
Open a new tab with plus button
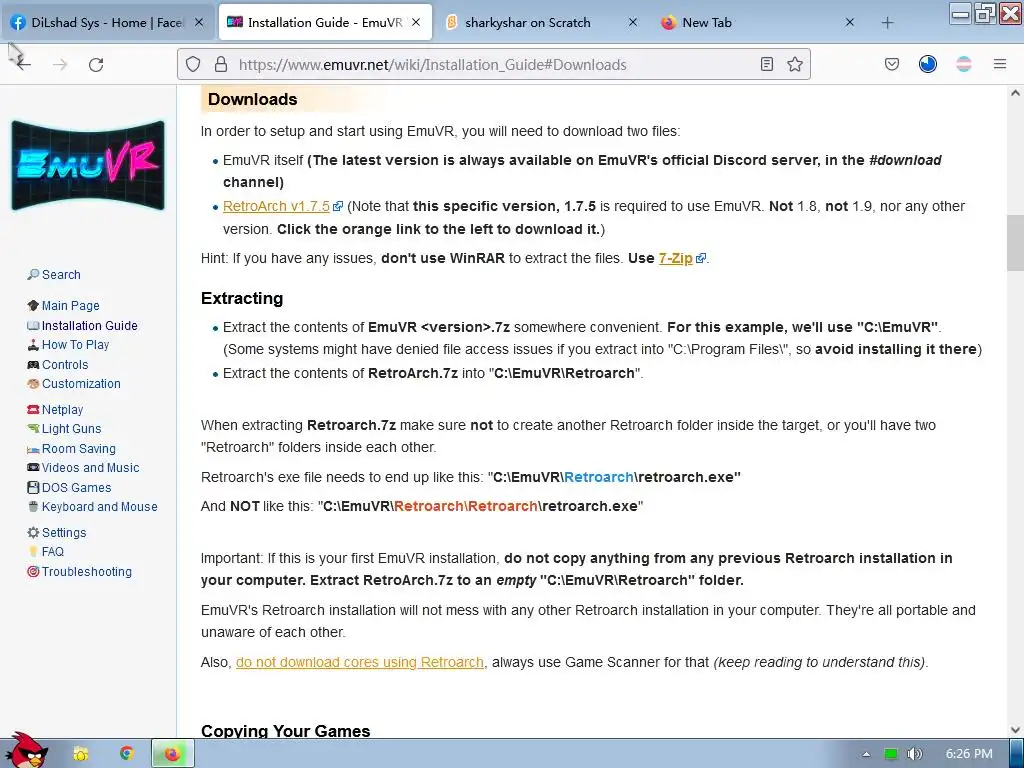tap(887, 23)
